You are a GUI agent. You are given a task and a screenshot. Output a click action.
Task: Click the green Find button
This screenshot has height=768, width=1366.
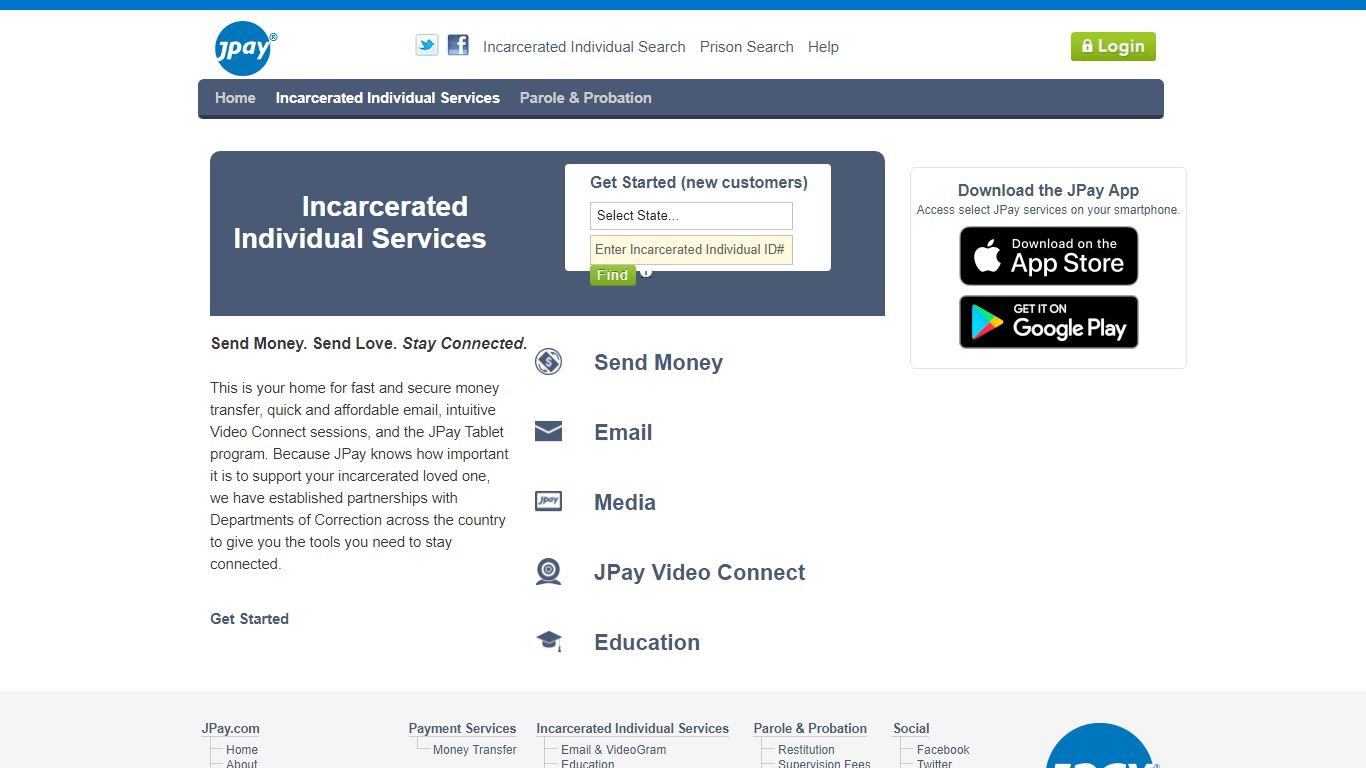pyautogui.click(x=612, y=275)
